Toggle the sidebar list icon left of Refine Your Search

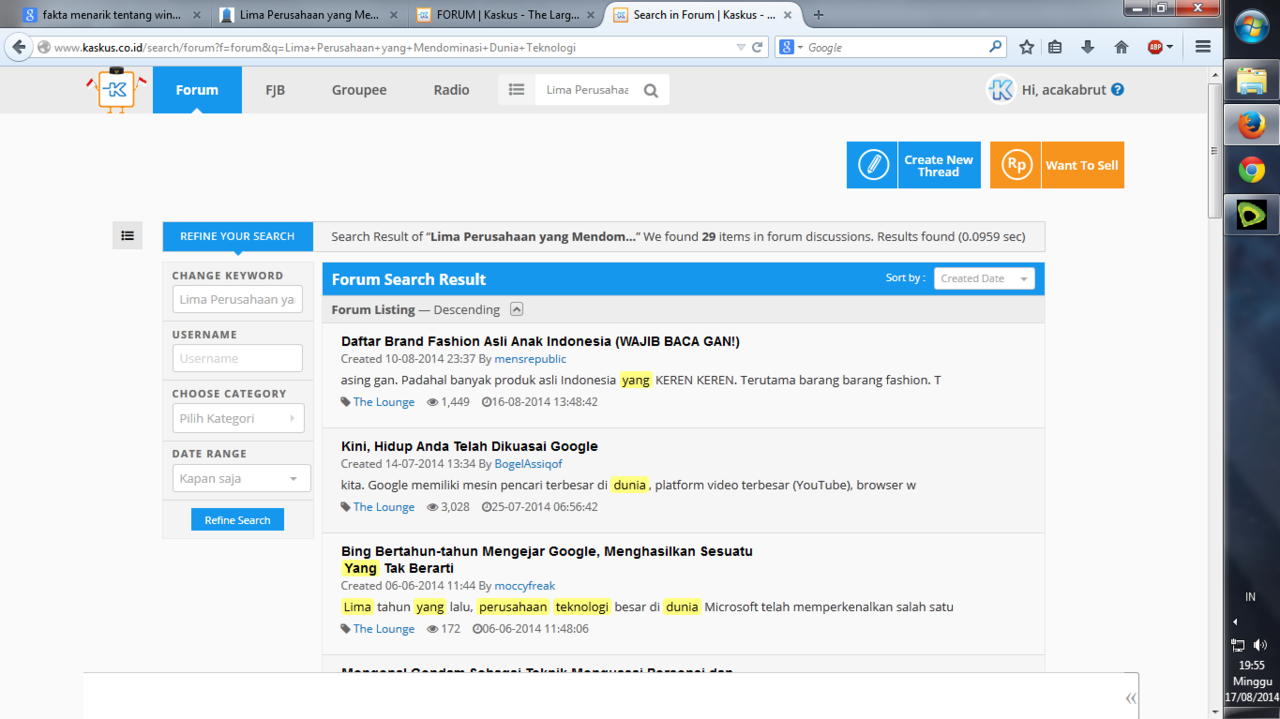(x=127, y=236)
